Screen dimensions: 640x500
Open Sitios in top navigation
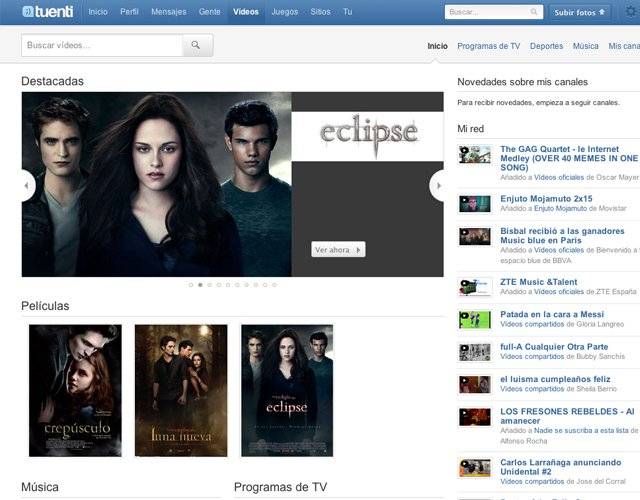point(320,12)
